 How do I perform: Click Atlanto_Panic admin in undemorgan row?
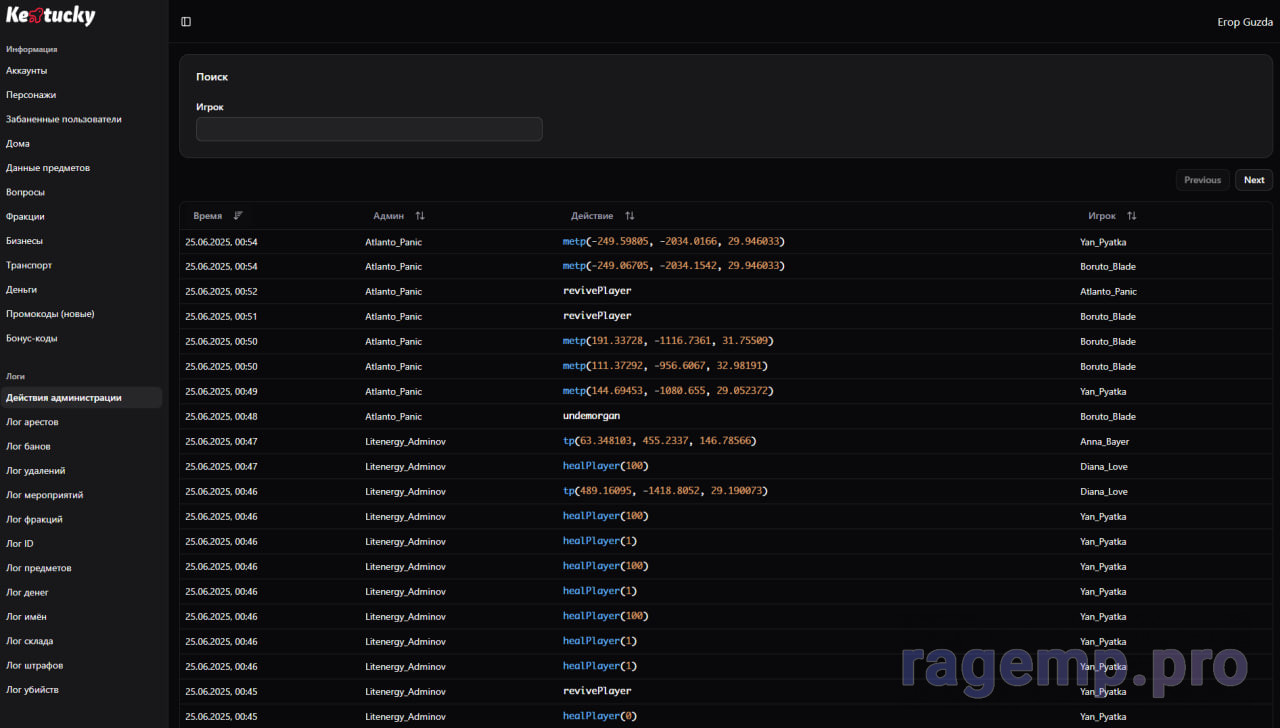(394, 417)
